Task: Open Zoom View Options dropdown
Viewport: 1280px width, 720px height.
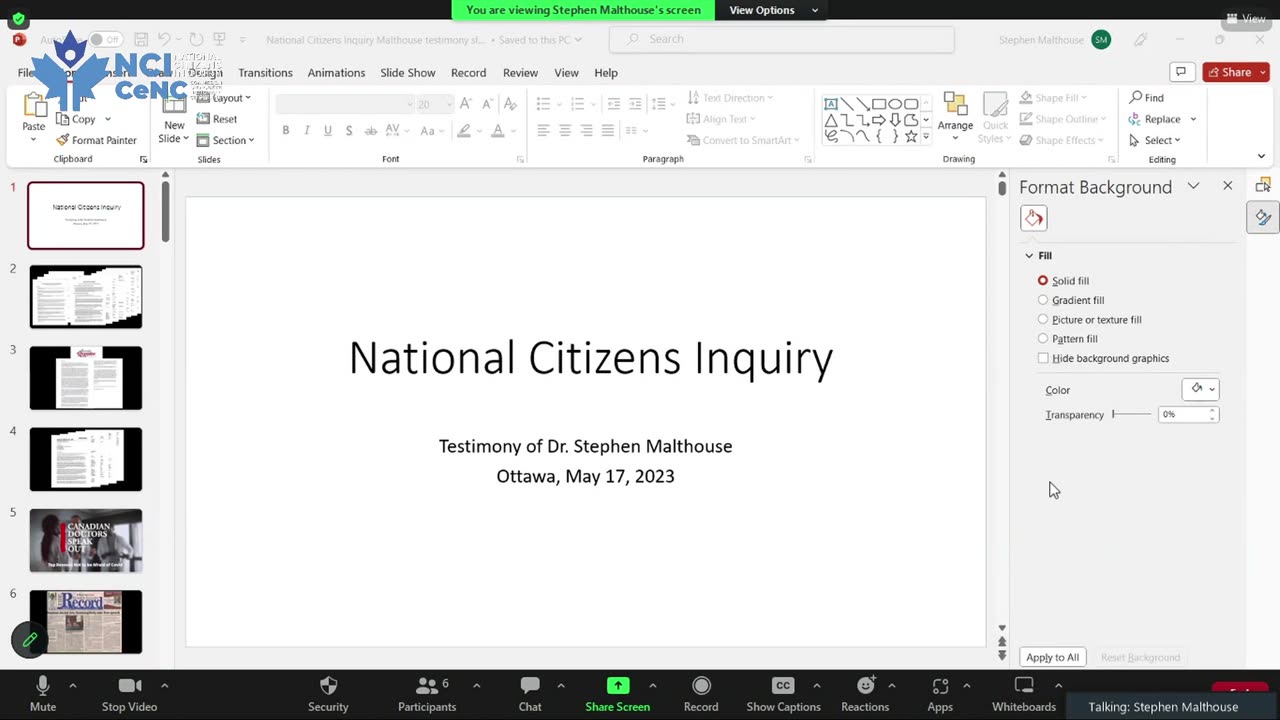Action: [x=774, y=10]
